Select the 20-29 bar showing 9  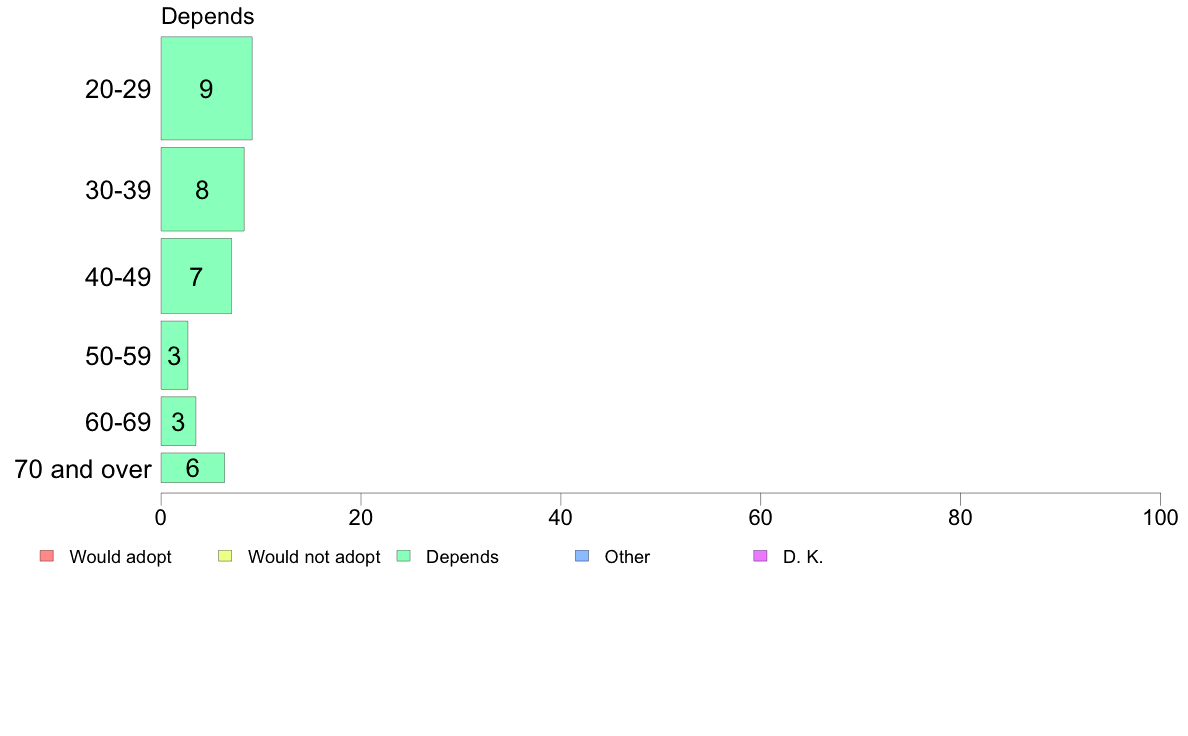click(206, 88)
